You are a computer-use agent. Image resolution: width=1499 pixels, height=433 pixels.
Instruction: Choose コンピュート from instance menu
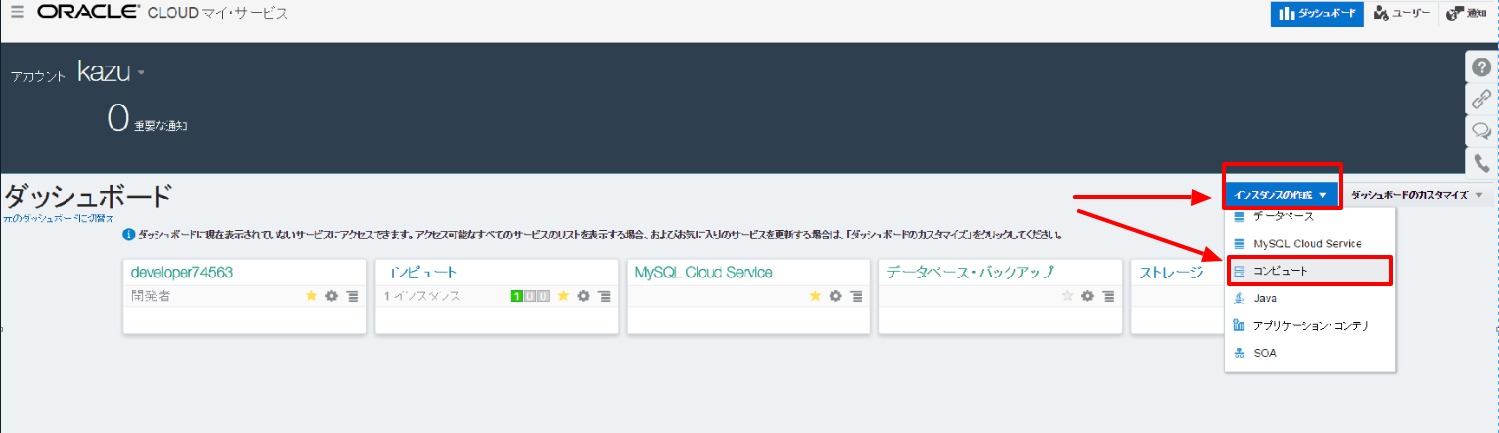[x=1309, y=270]
